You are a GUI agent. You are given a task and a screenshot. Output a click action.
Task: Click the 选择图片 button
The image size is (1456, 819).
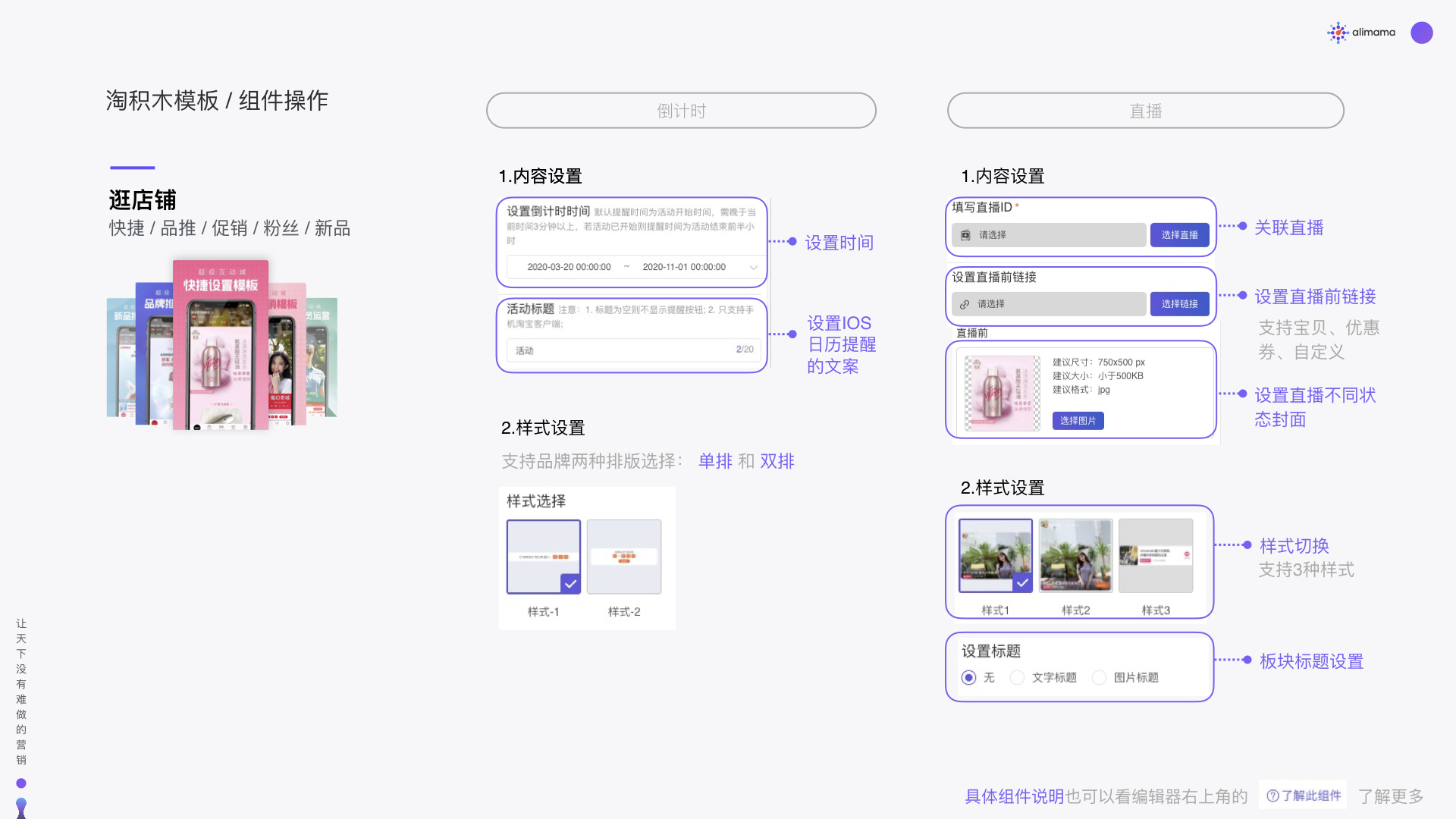[x=1078, y=421]
